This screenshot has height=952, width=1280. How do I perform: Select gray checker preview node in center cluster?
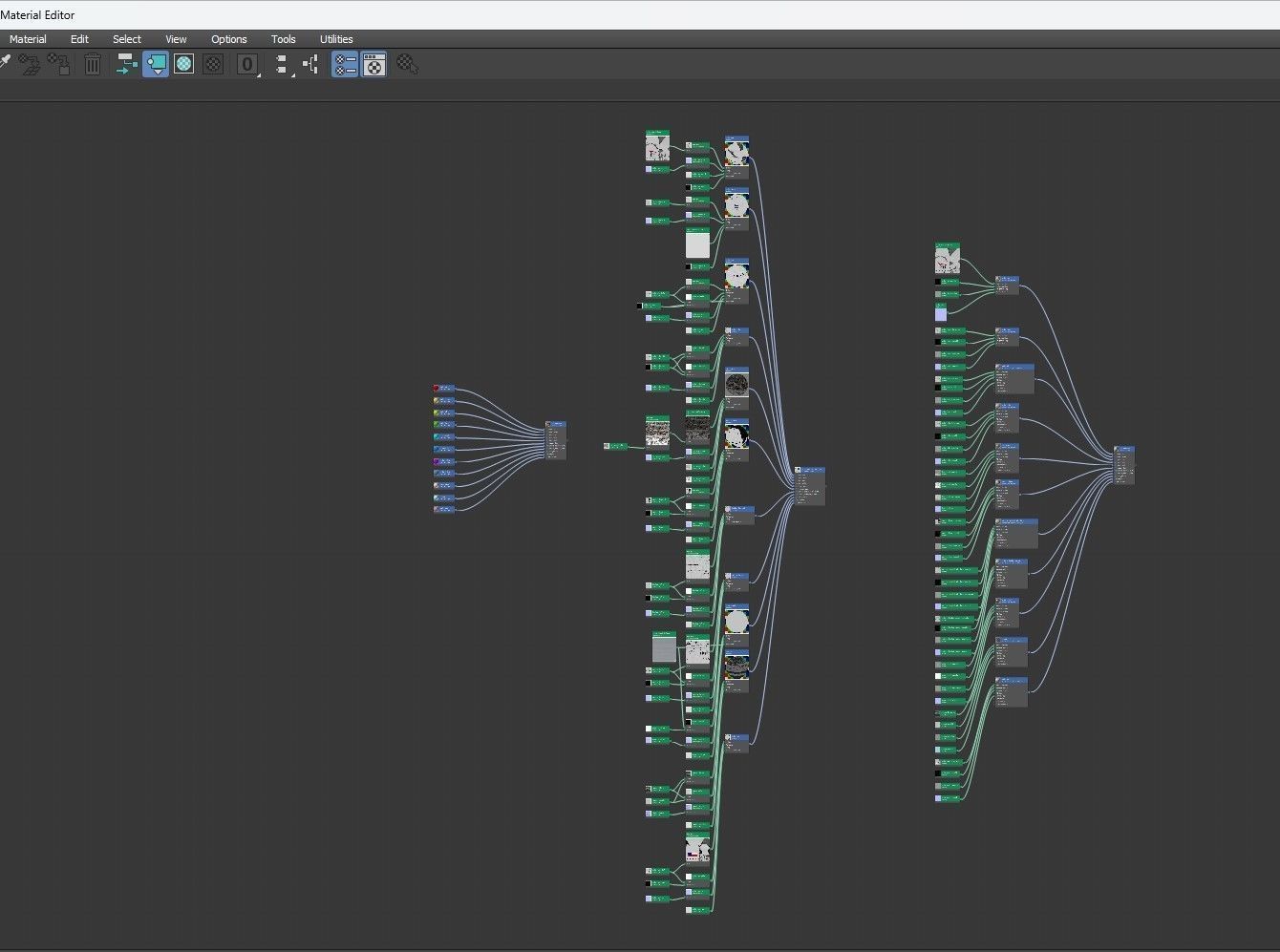(664, 645)
